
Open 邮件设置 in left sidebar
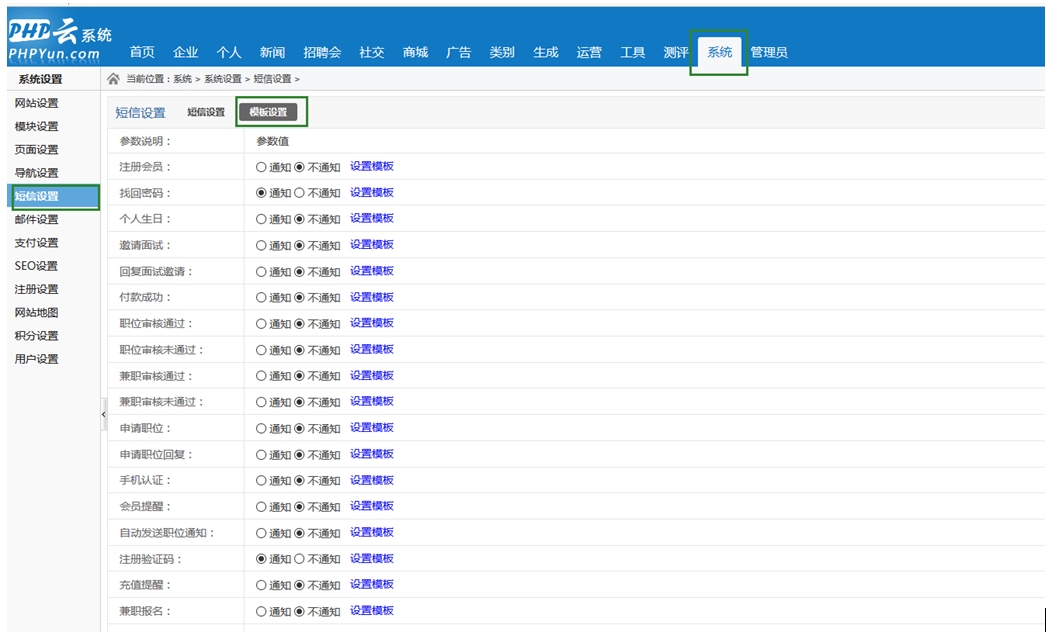[37, 220]
